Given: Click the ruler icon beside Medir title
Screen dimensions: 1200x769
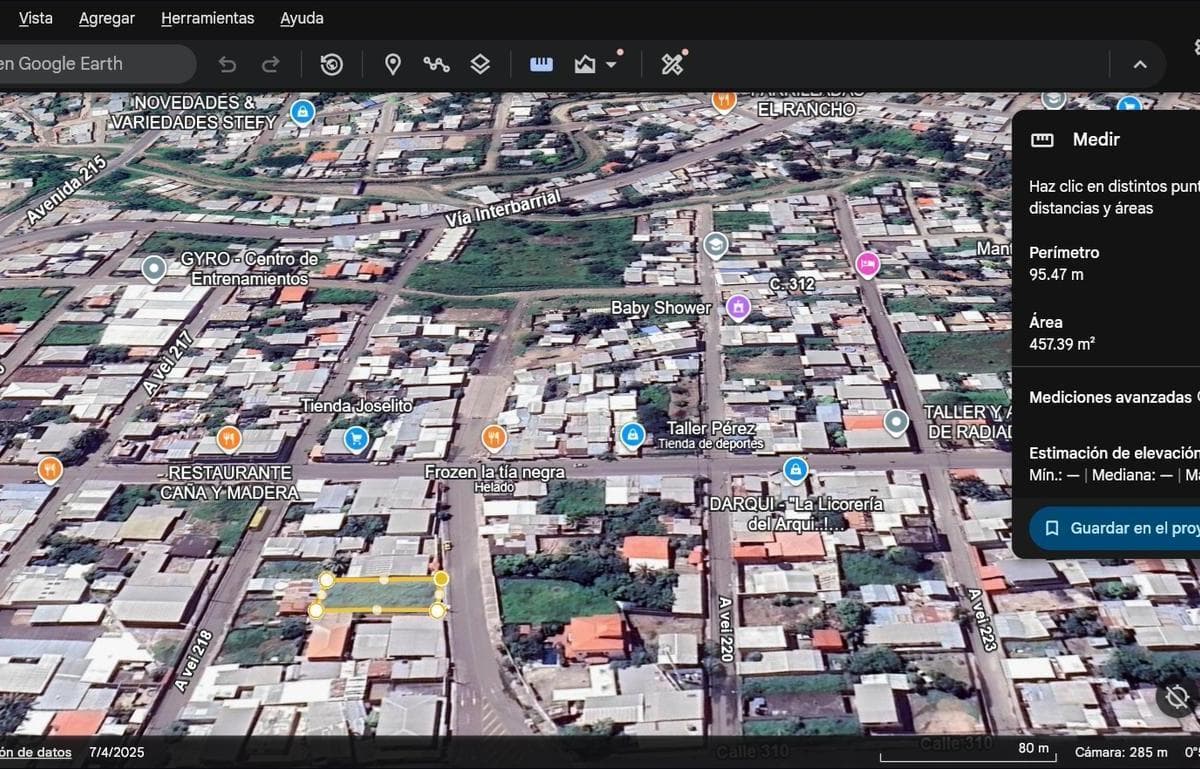Looking at the screenshot, I should click(1042, 140).
